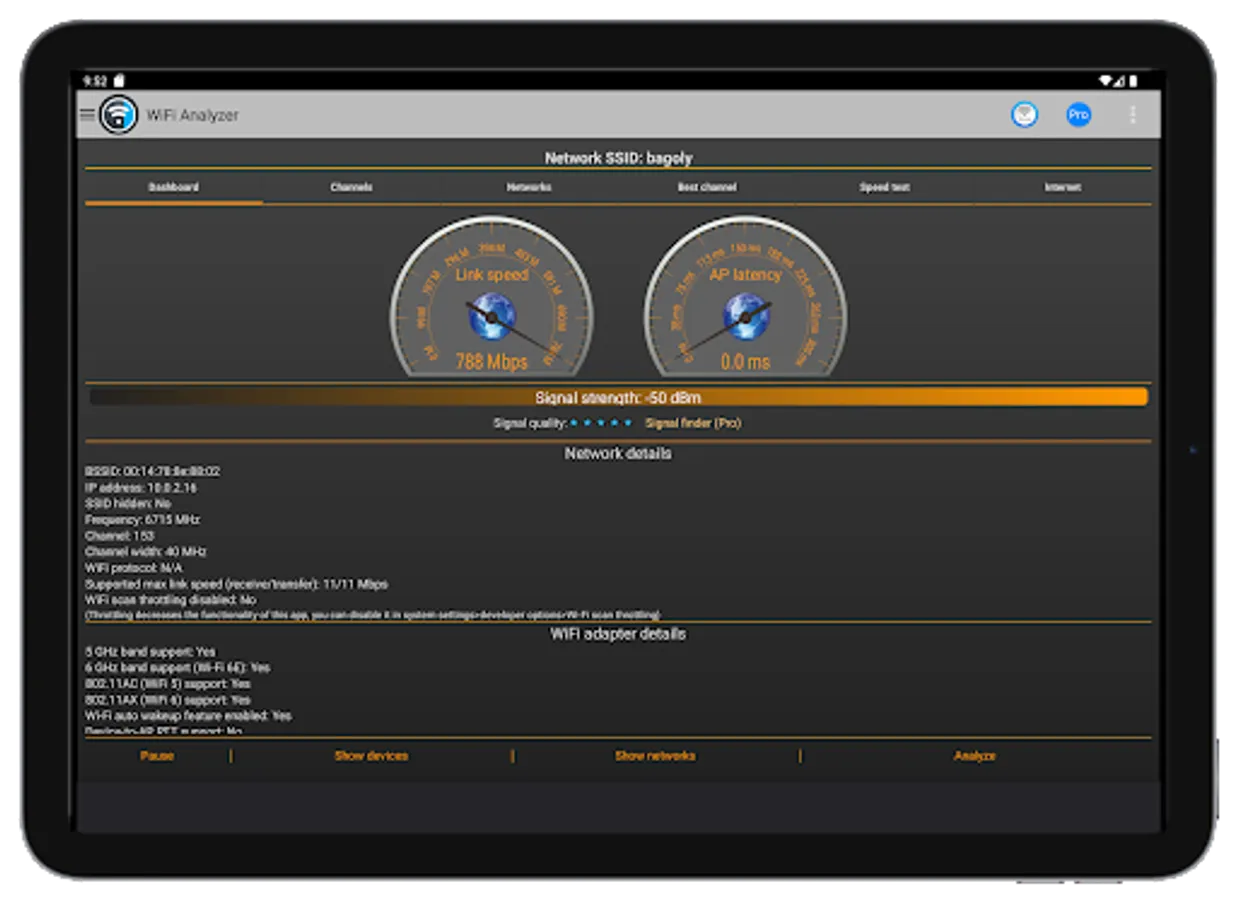The image size is (1235, 900).
Task: Tap the Link speed gauge globe
Action: point(491,316)
